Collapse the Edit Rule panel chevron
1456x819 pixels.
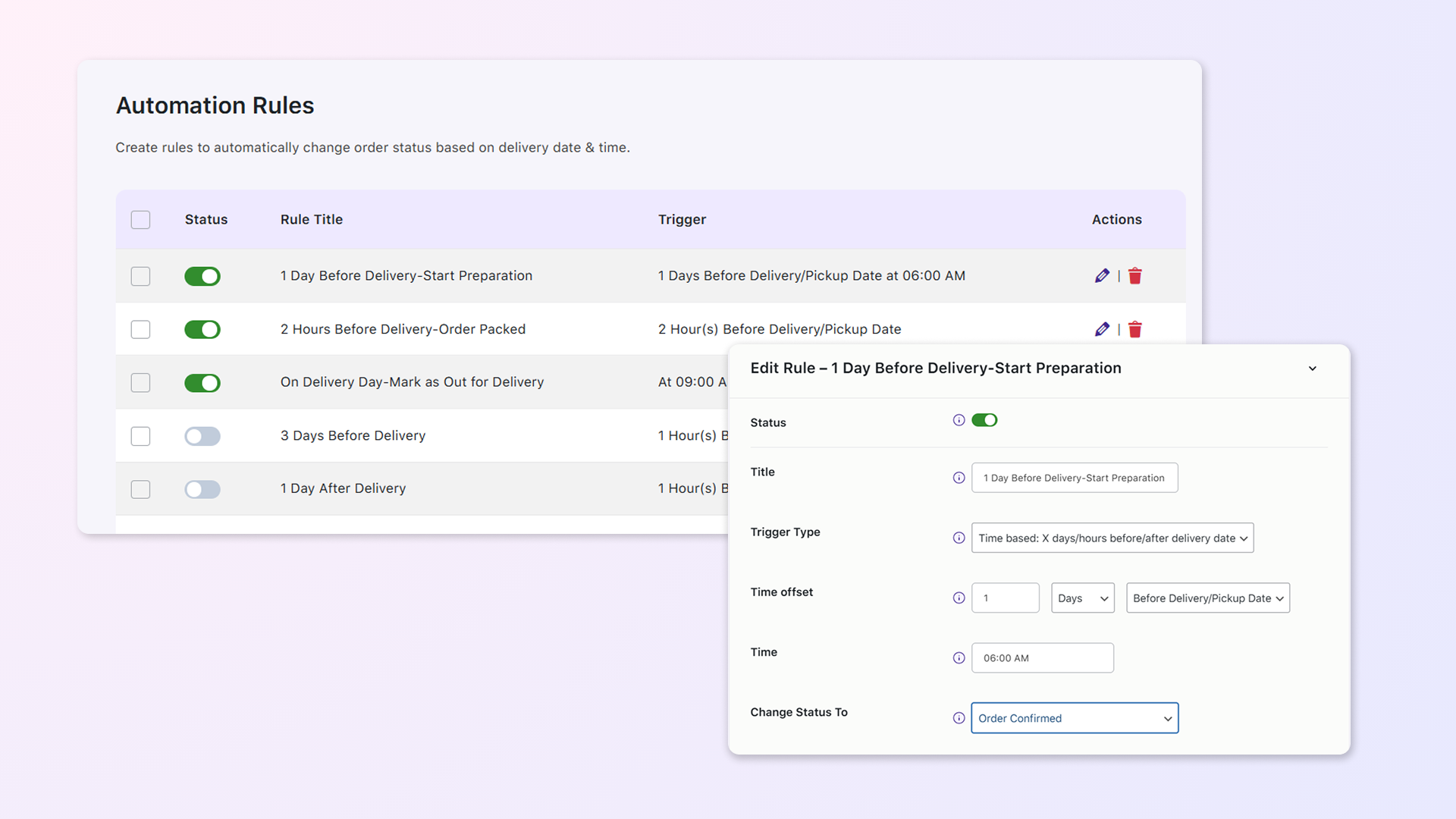tap(1312, 369)
